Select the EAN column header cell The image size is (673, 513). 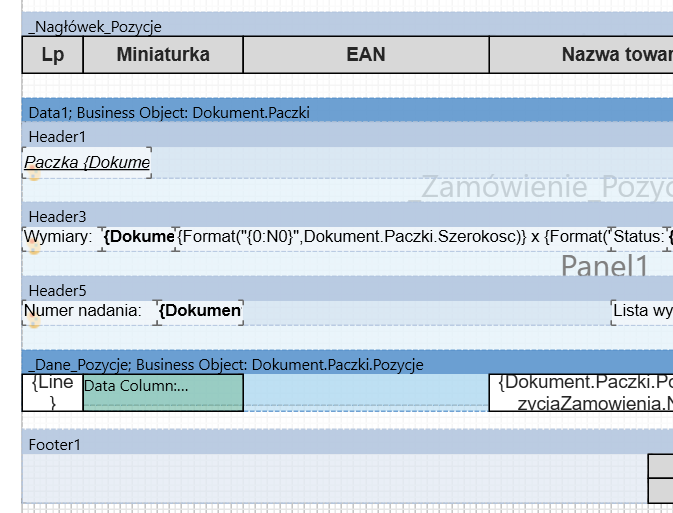tap(366, 55)
